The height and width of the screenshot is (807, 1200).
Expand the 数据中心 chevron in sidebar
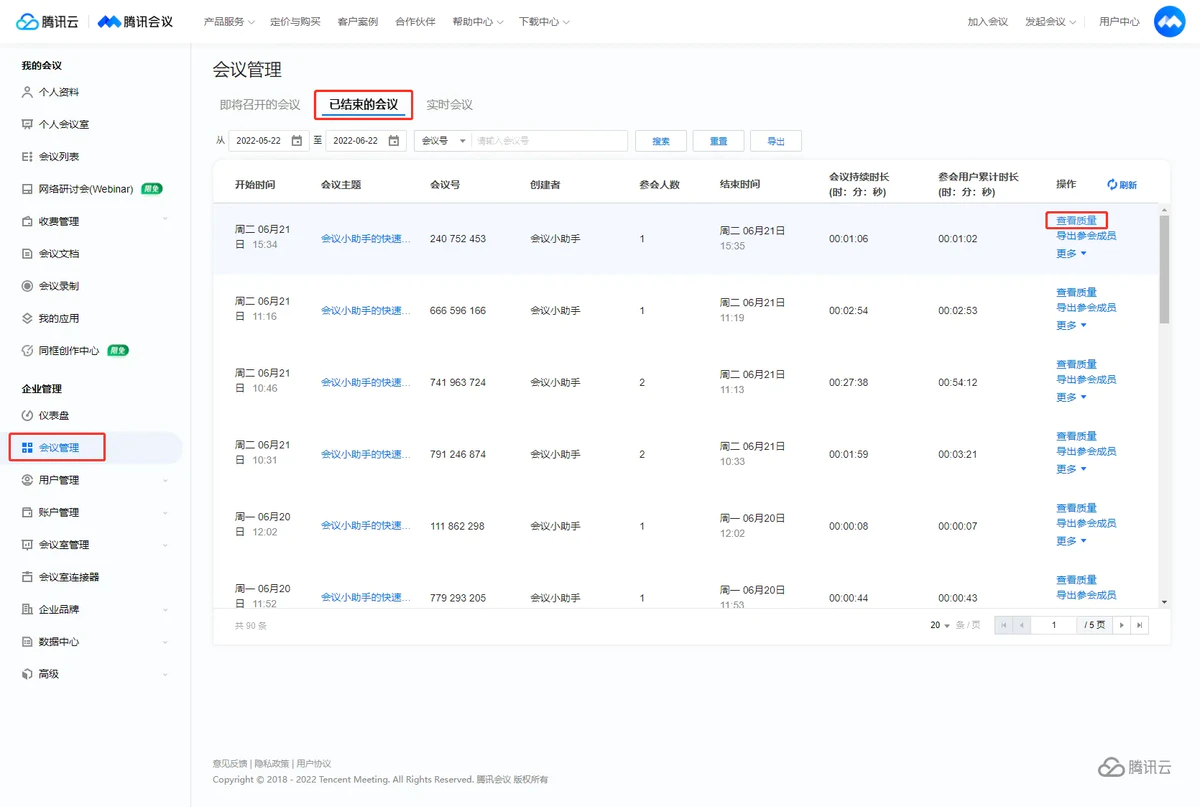(165, 642)
